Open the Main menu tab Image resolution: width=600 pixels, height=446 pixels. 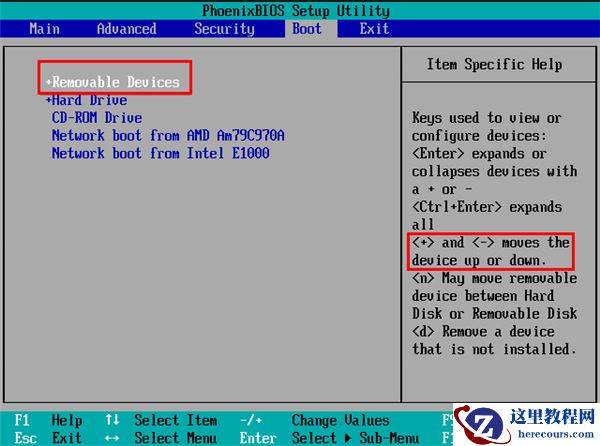coord(44,29)
